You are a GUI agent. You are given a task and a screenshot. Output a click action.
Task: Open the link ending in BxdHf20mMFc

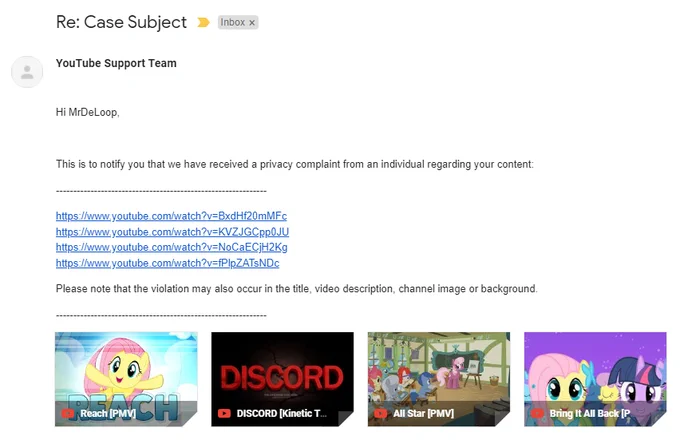(x=171, y=216)
